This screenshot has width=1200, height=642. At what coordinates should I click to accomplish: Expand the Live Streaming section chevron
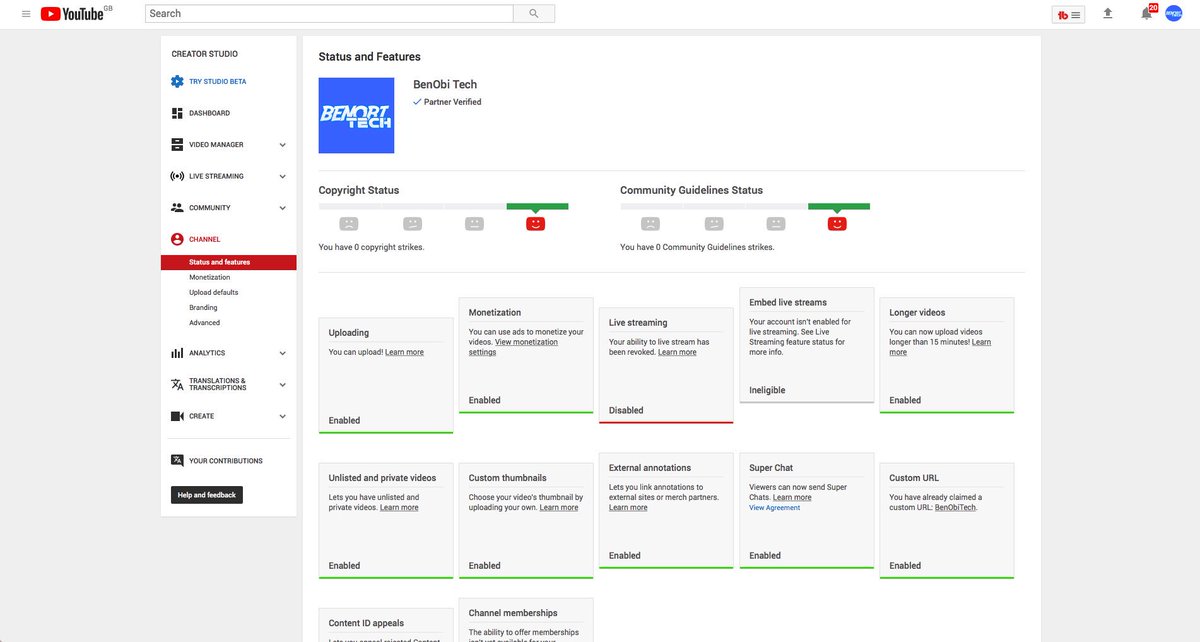tap(282, 176)
